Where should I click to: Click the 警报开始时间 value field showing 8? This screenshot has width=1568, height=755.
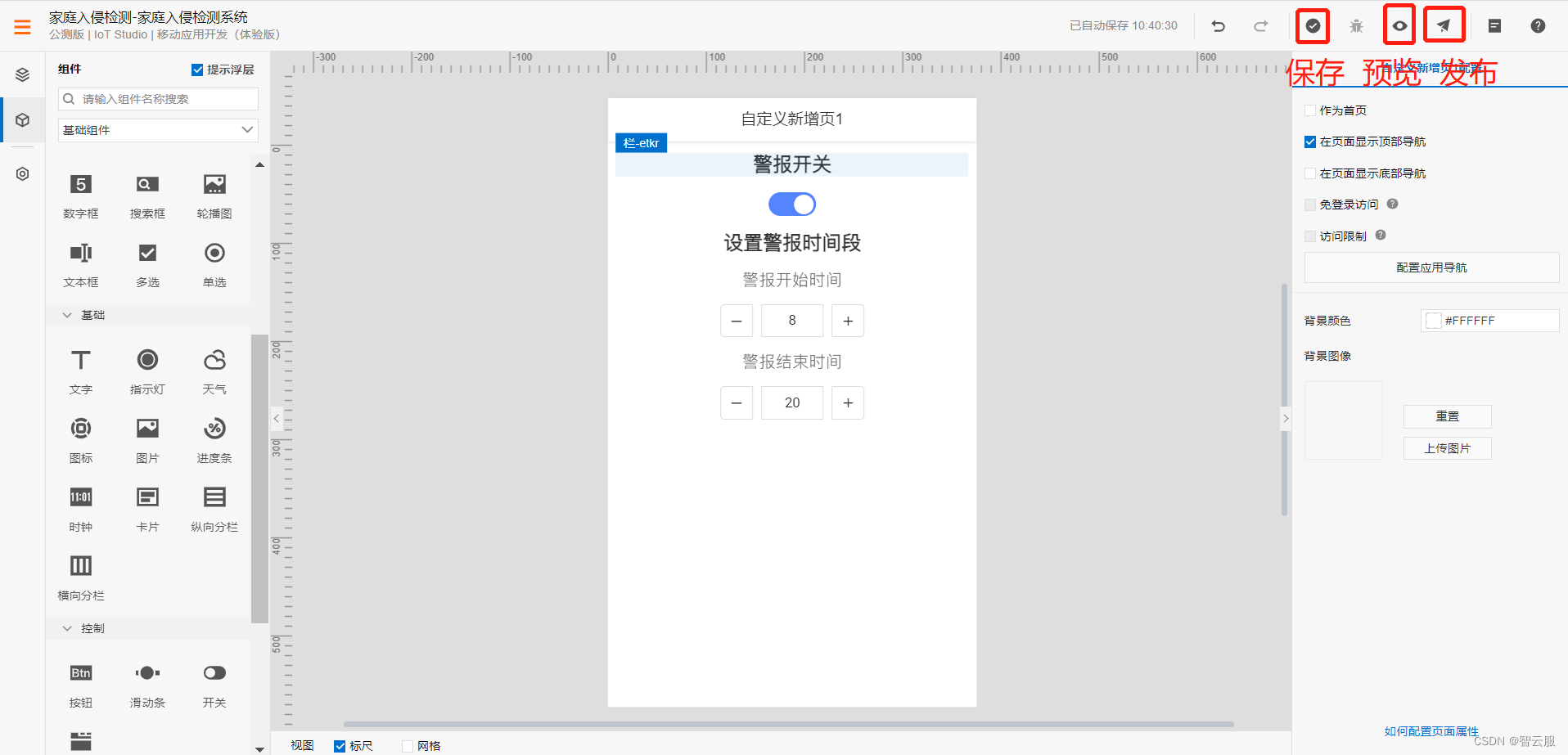pos(792,321)
